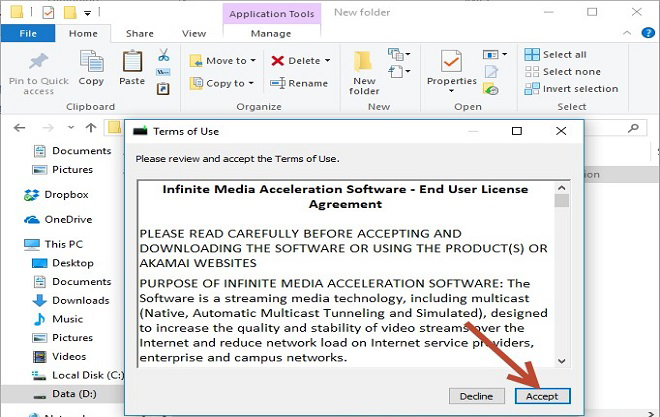This screenshot has height=417, width=660.
Task: Expand the Delete options arrow
Action: pyautogui.click(x=327, y=61)
